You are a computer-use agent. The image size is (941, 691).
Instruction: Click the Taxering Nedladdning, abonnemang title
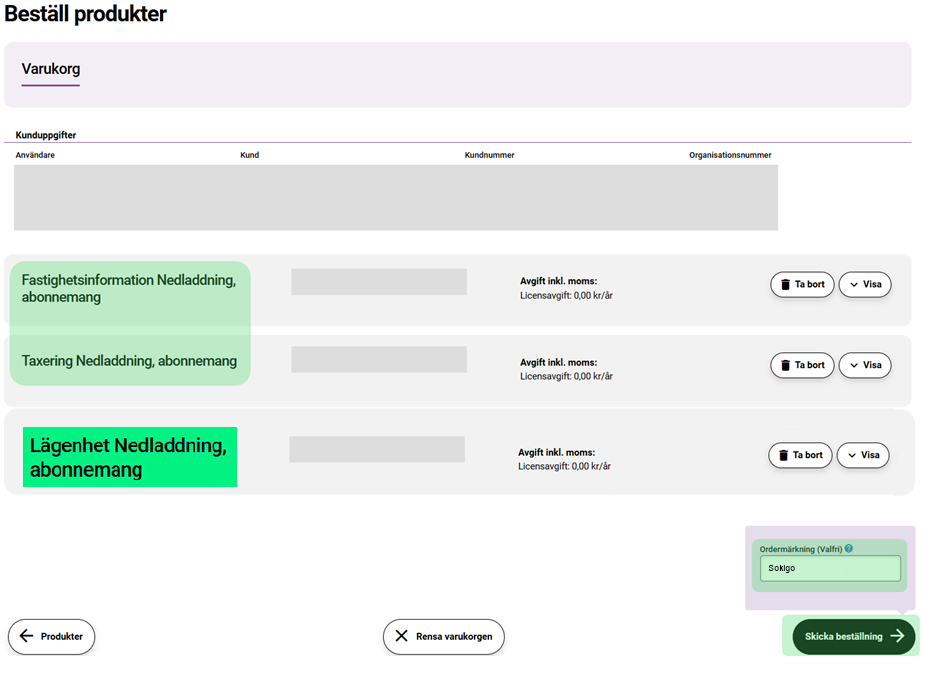129,361
